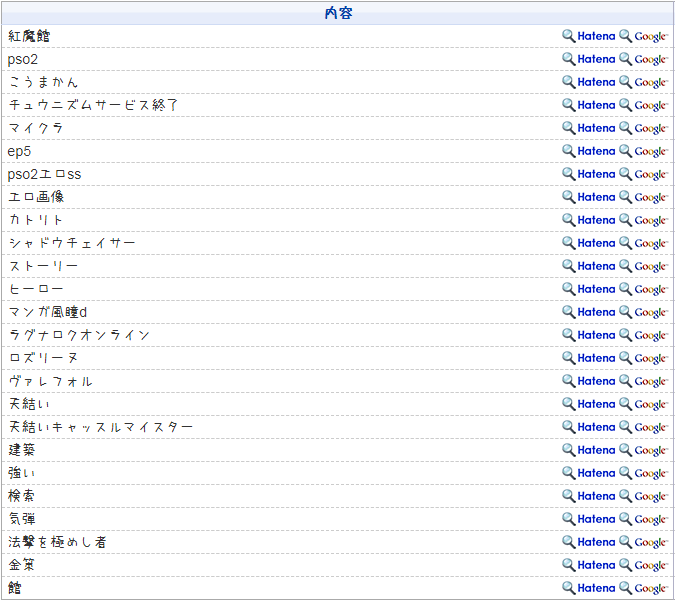Click Hatena search icon in 紅魔館 row
Viewport: 675px width, 602px height.
pos(589,36)
